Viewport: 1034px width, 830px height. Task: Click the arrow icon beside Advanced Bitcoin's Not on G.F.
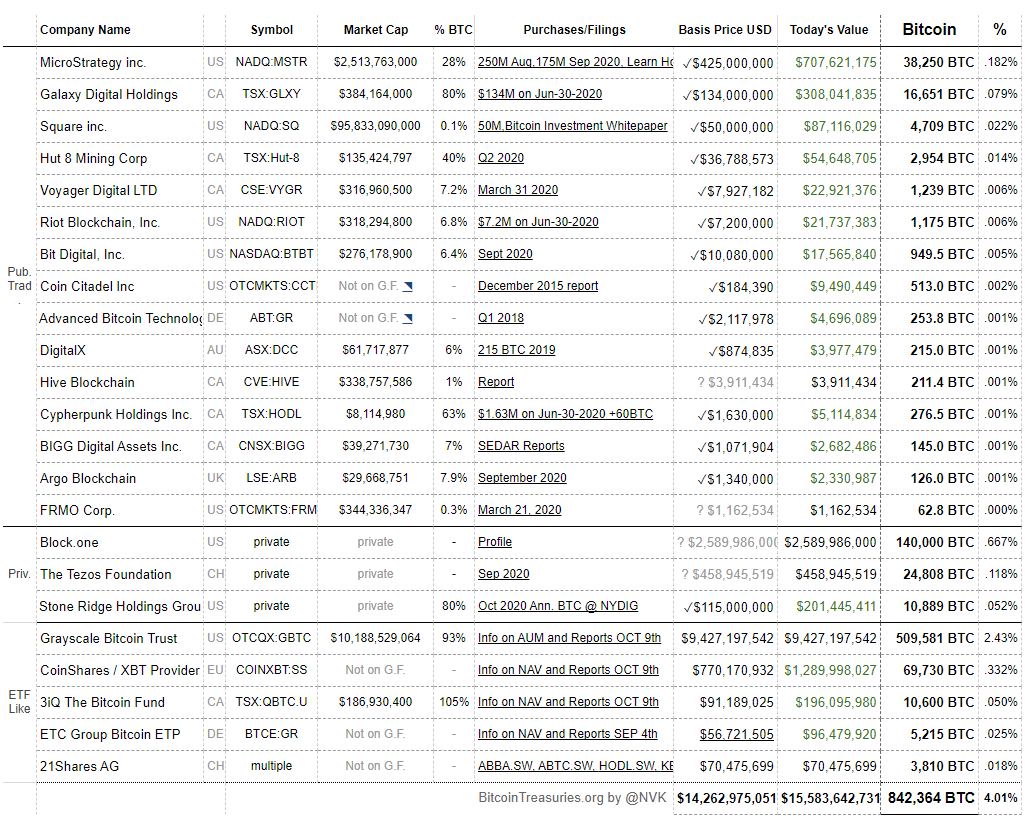pos(408,318)
